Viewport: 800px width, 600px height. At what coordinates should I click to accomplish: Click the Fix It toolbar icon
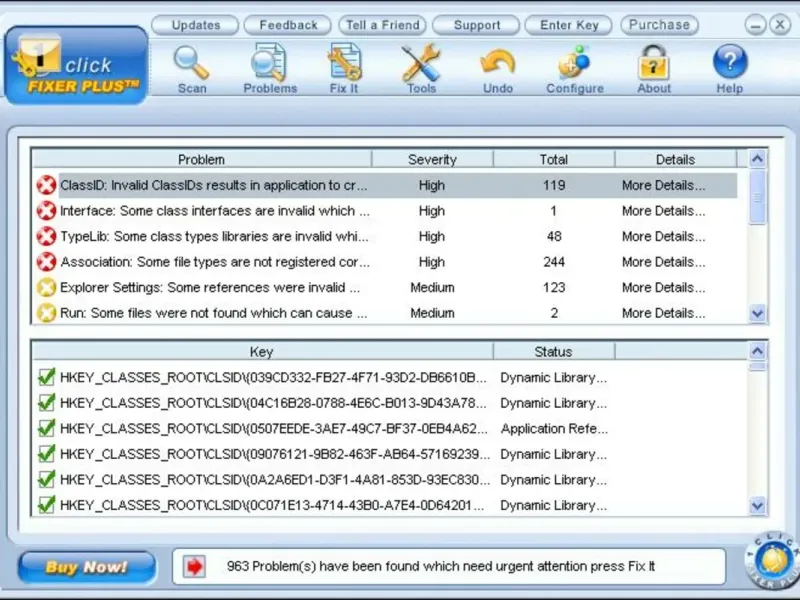click(345, 63)
